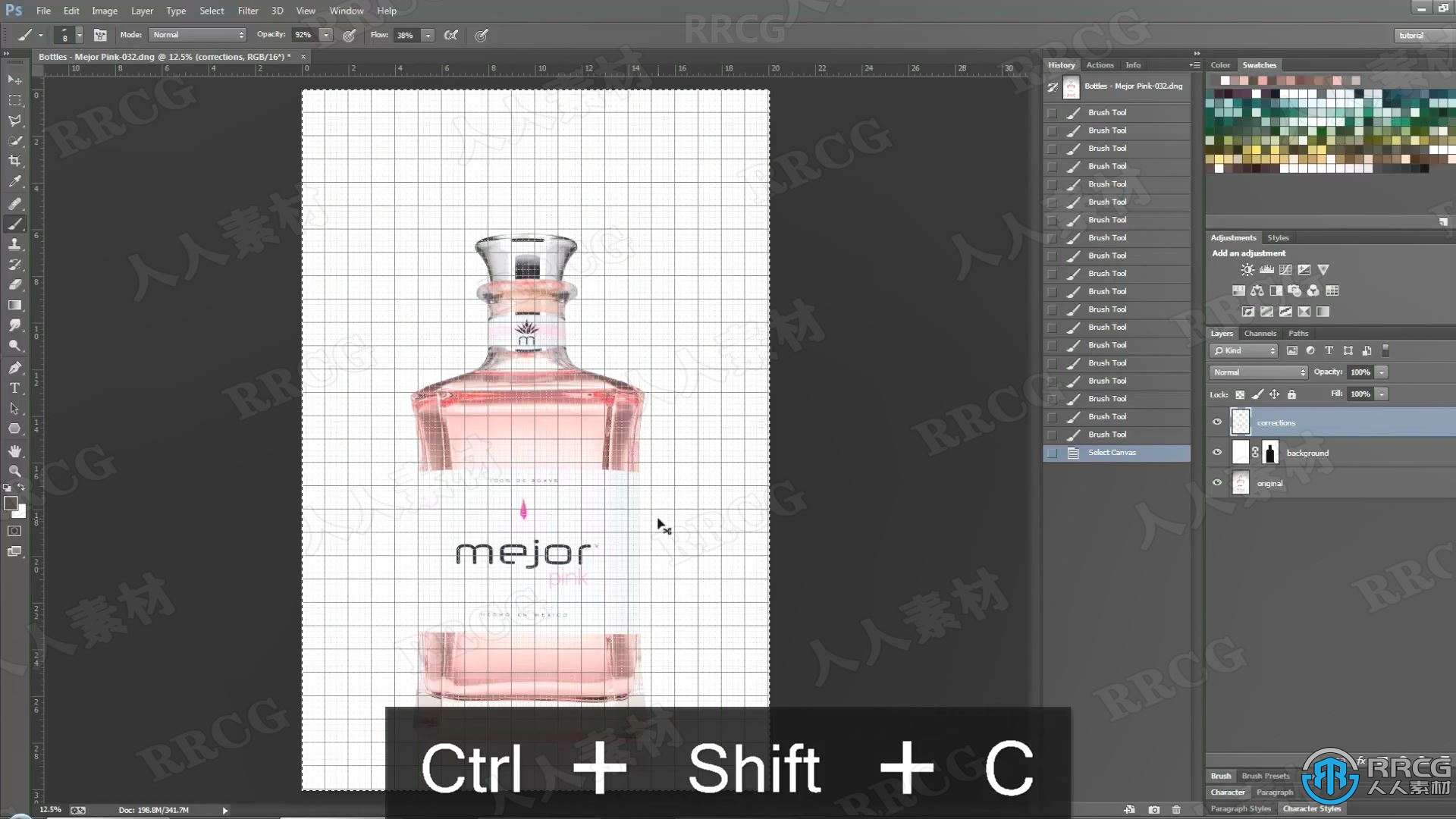Select the Spot Healing Brush tool
This screenshot has height=819, width=1456.
click(x=14, y=203)
